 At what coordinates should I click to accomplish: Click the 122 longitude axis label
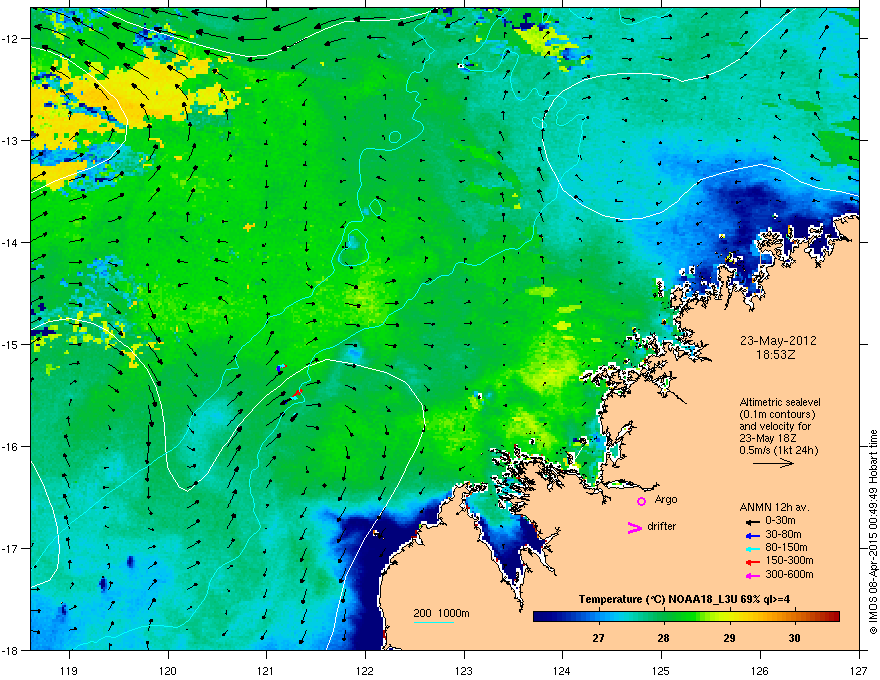(365, 670)
